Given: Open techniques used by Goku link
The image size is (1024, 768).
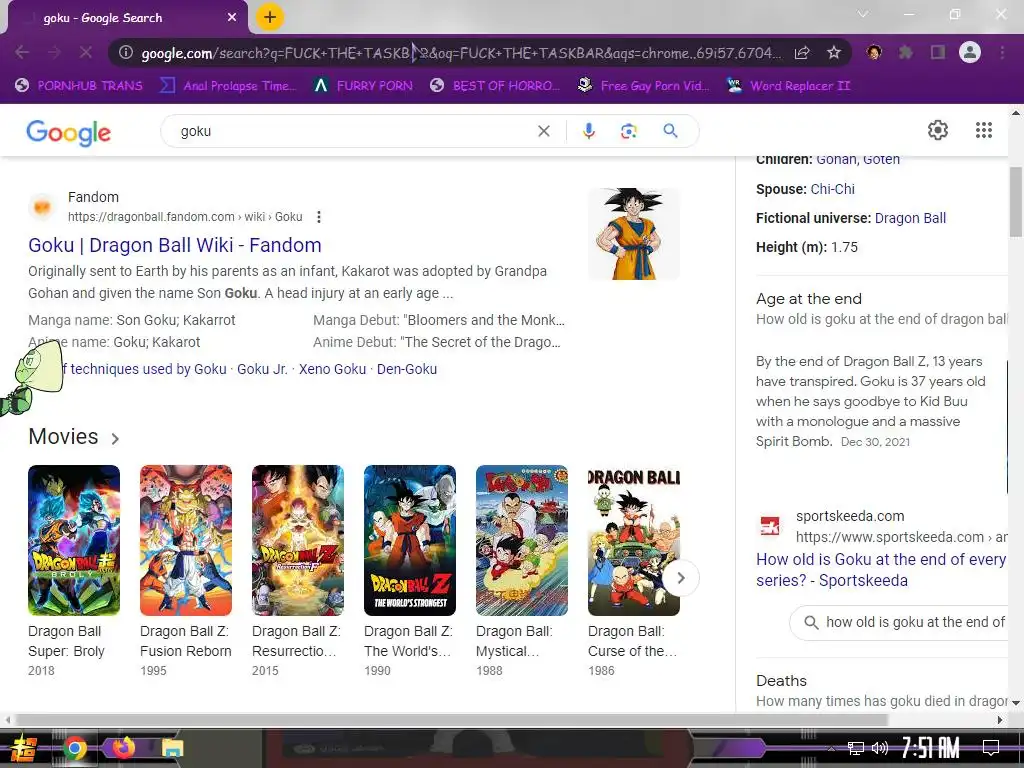Looking at the screenshot, I should 144,369.
